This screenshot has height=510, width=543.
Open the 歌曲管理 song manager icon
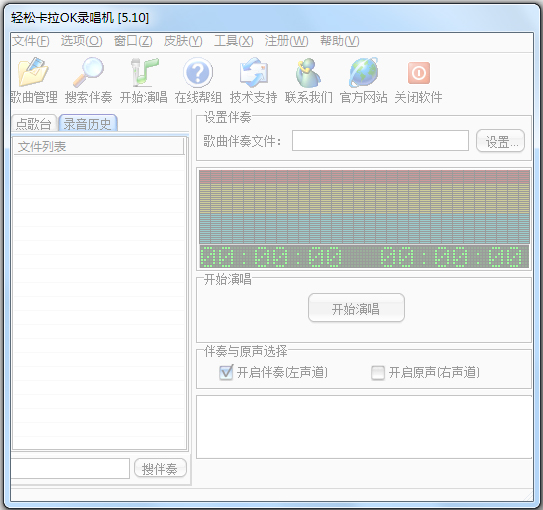[33, 73]
